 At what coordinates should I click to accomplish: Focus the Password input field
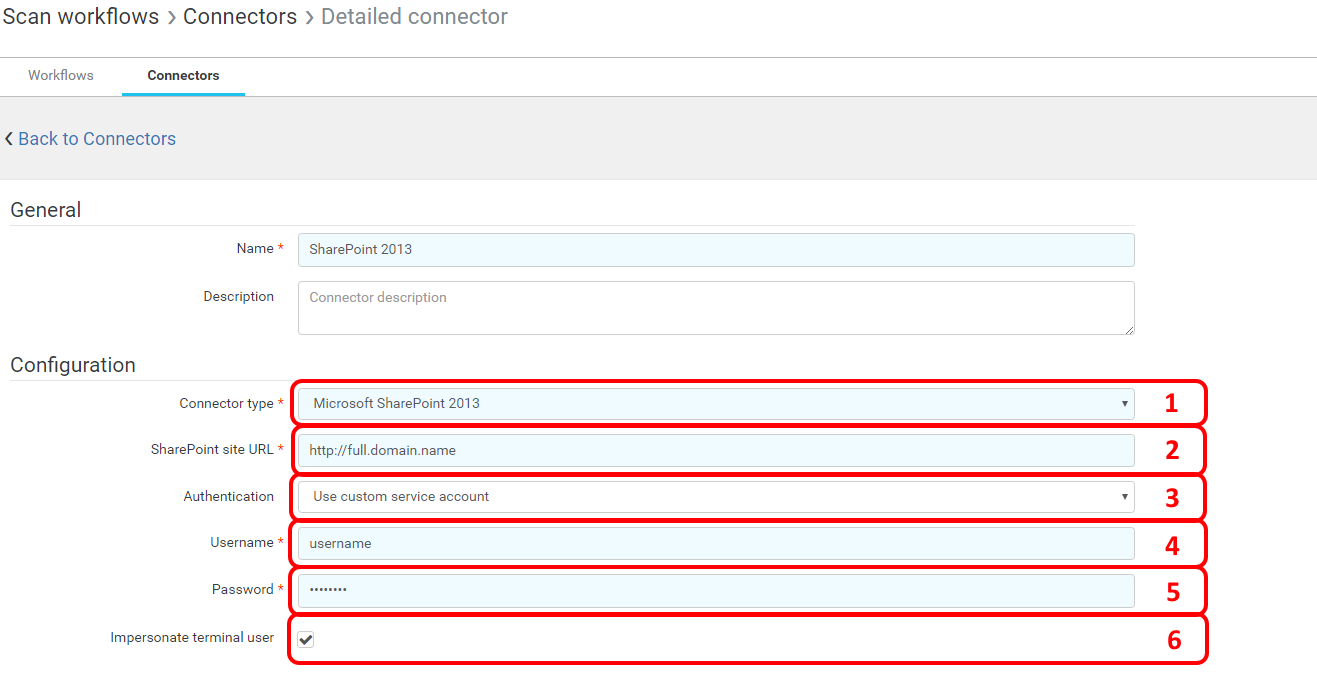[715, 591]
